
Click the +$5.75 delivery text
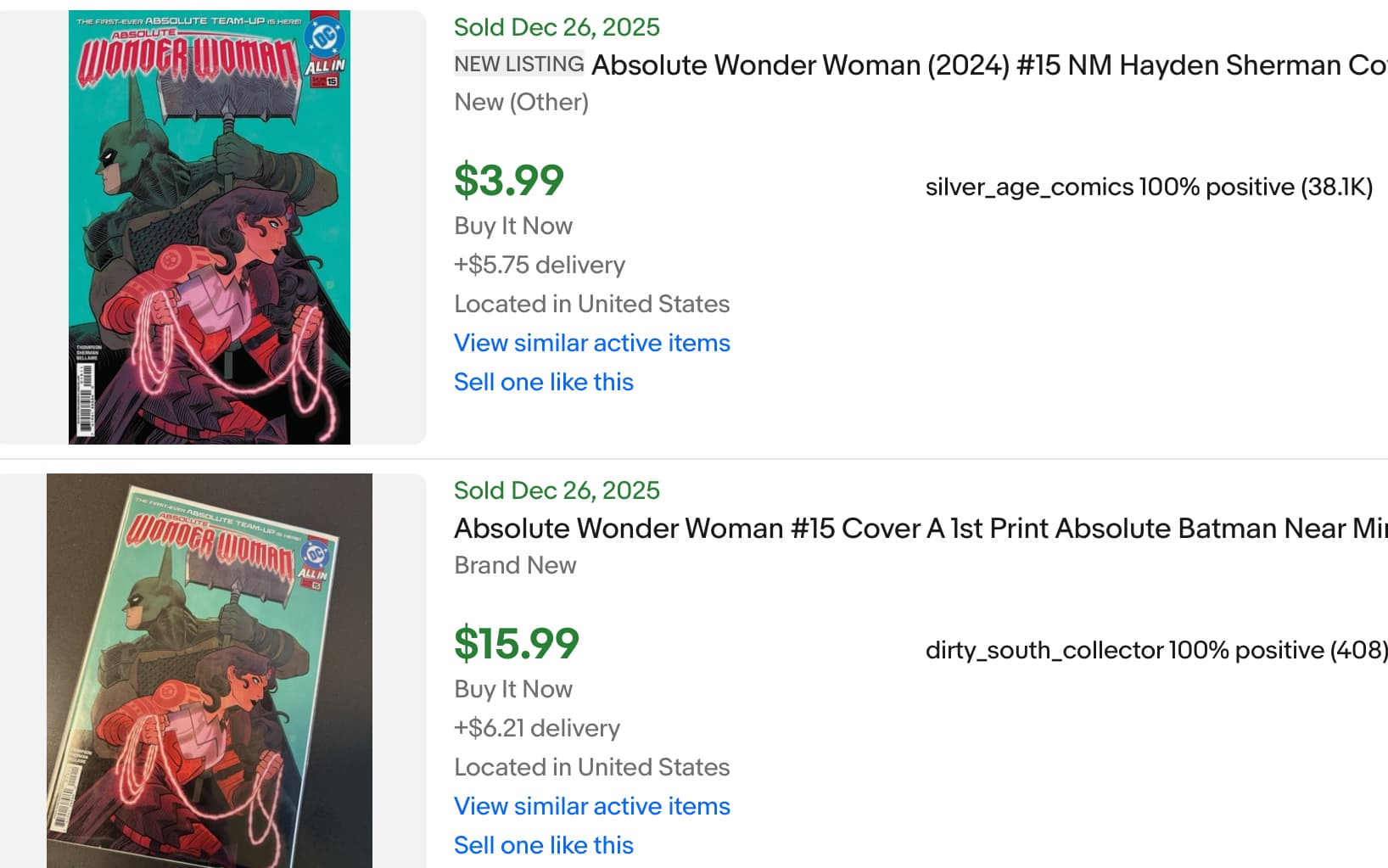[539, 265]
